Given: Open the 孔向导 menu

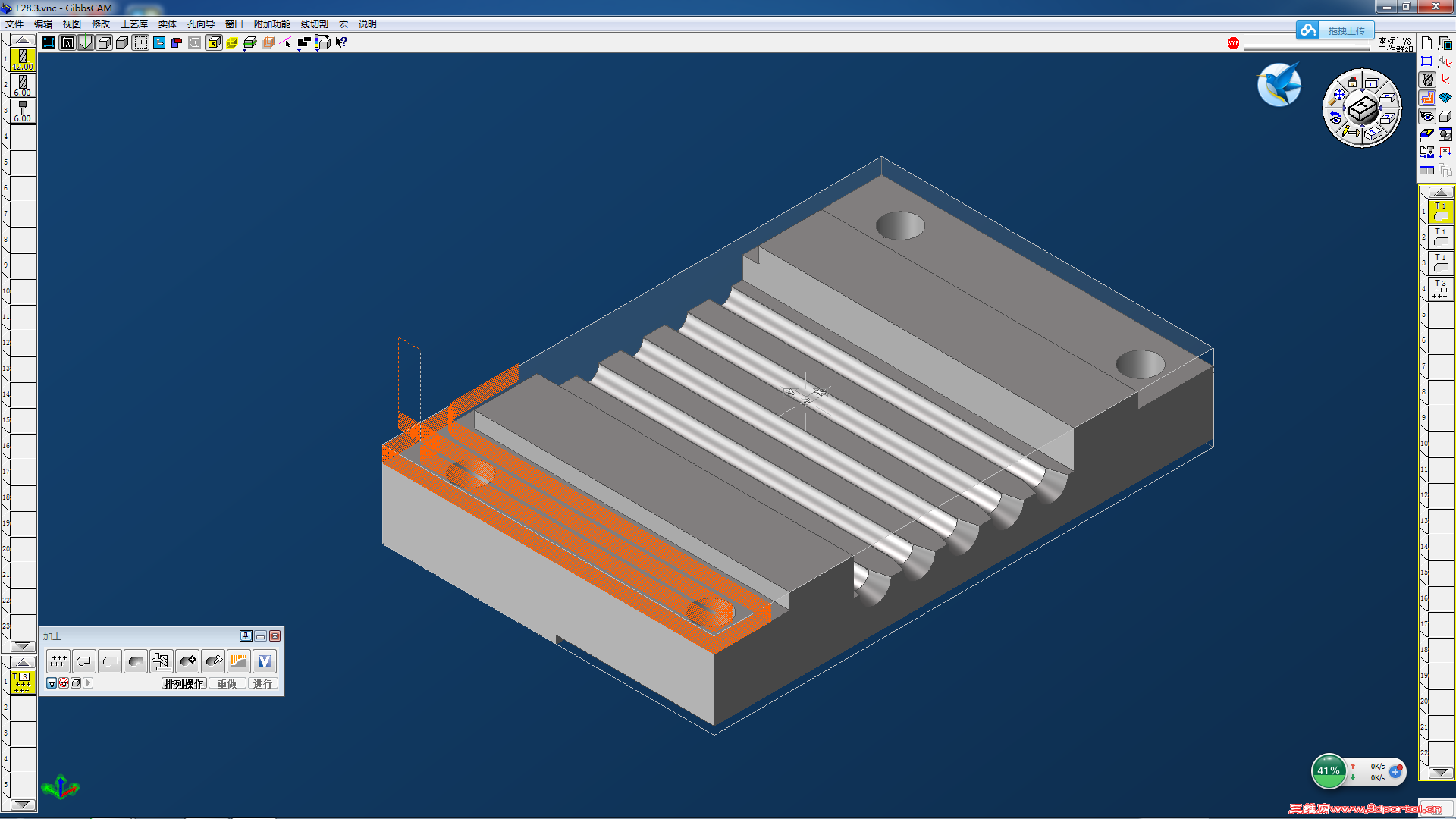Looking at the screenshot, I should click(x=200, y=24).
